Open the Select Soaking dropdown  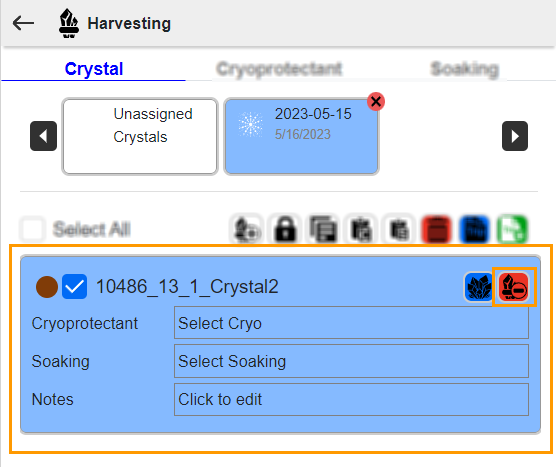[x=351, y=361]
